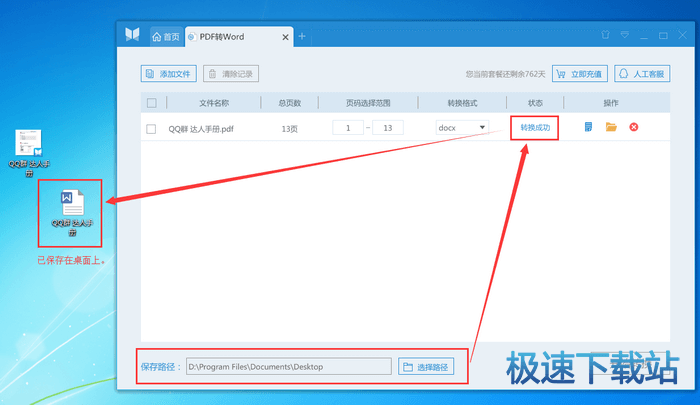
Task: Open the 首页 home tab
Action: pyautogui.click(x=166, y=37)
